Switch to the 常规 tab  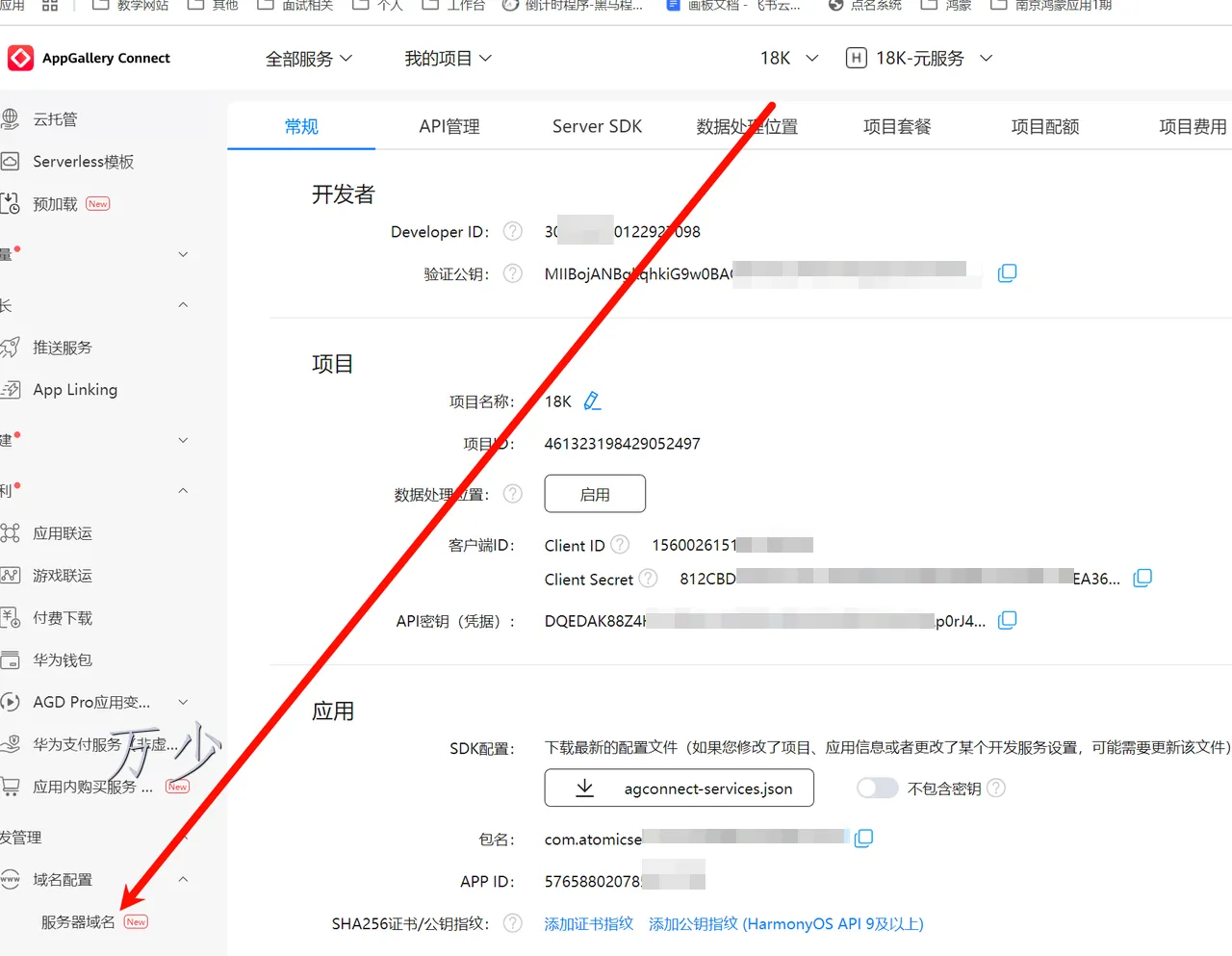[x=301, y=126]
